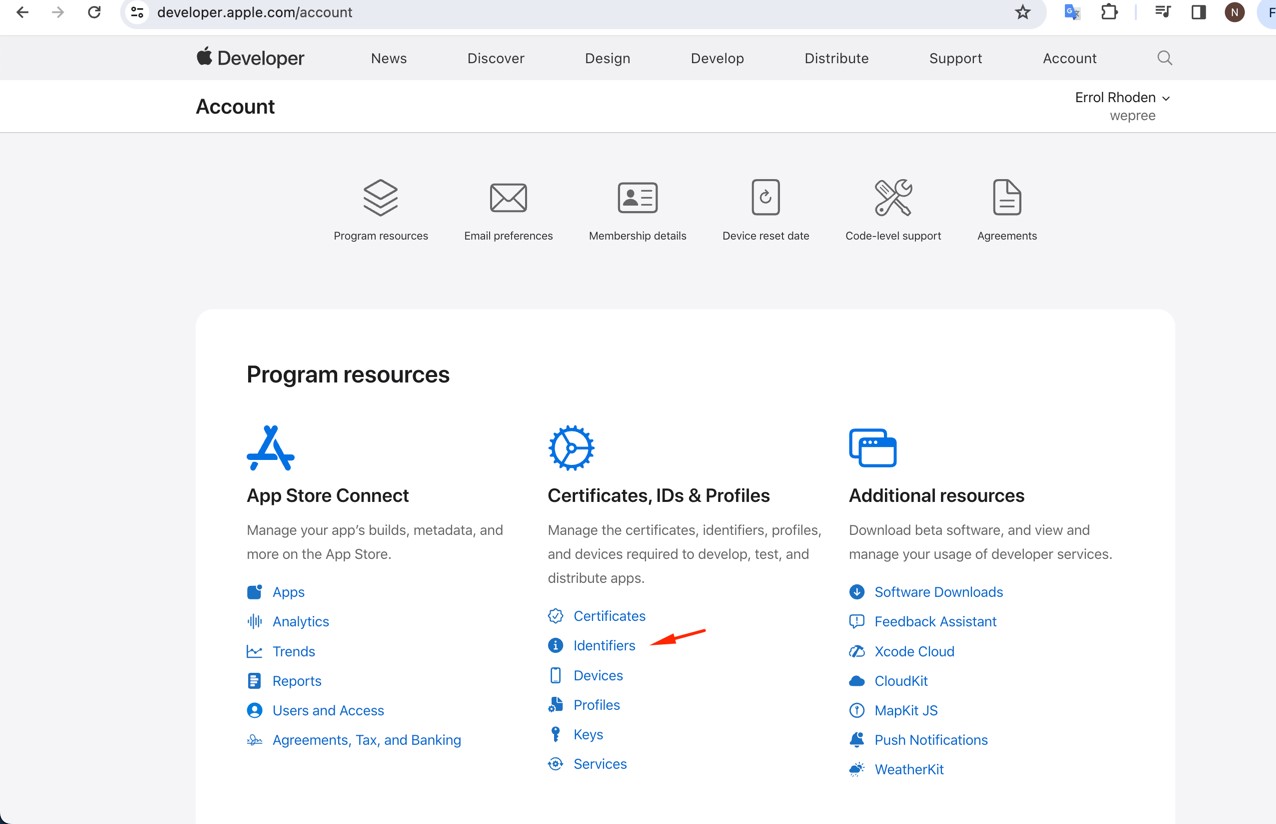Viewport: 1276px width, 824px height.
Task: Click the icon beside the Apps link
Action: click(x=255, y=592)
